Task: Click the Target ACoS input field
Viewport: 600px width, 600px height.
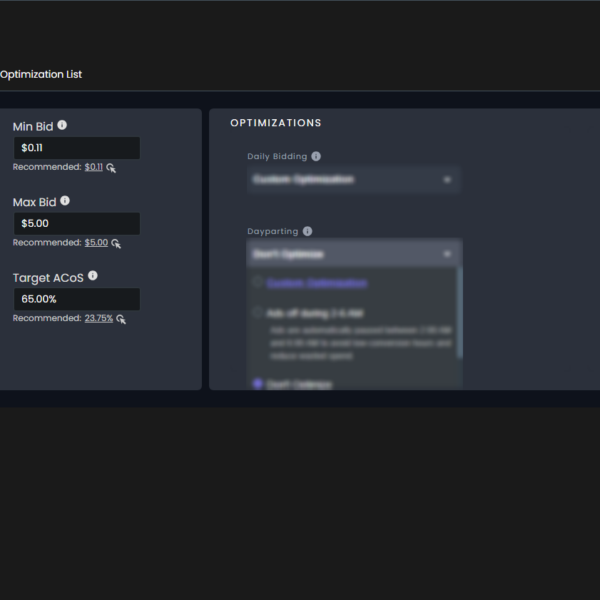Action: pyautogui.click(x=76, y=299)
